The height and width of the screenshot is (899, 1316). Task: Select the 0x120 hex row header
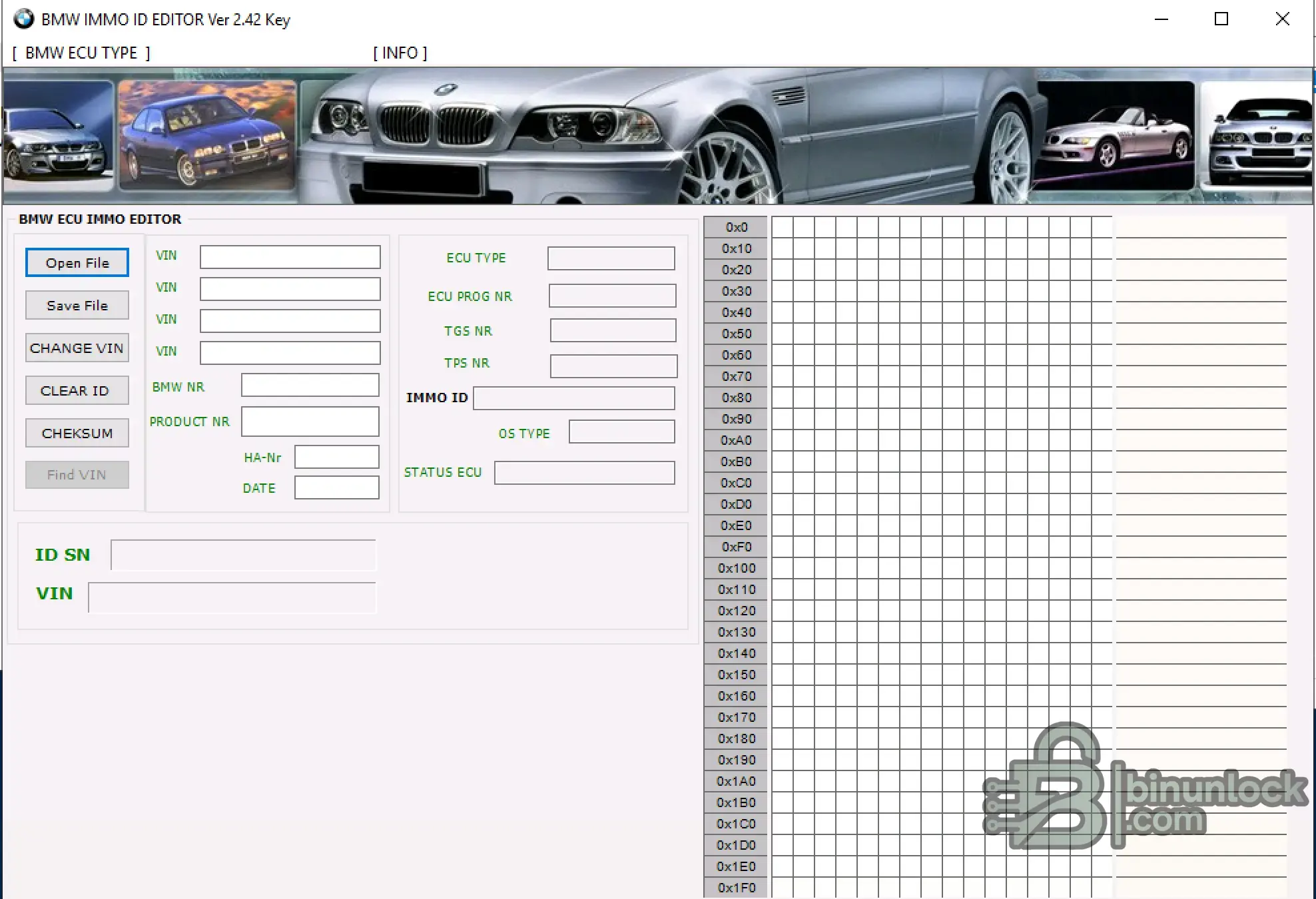coord(736,611)
